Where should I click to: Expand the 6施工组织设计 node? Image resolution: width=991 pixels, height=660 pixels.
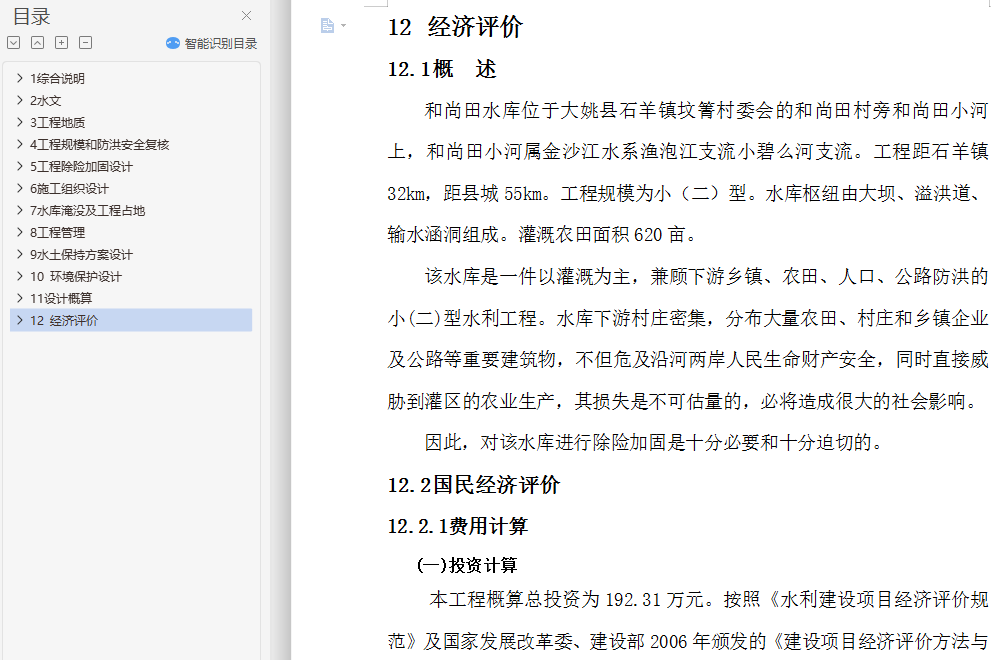(20, 188)
